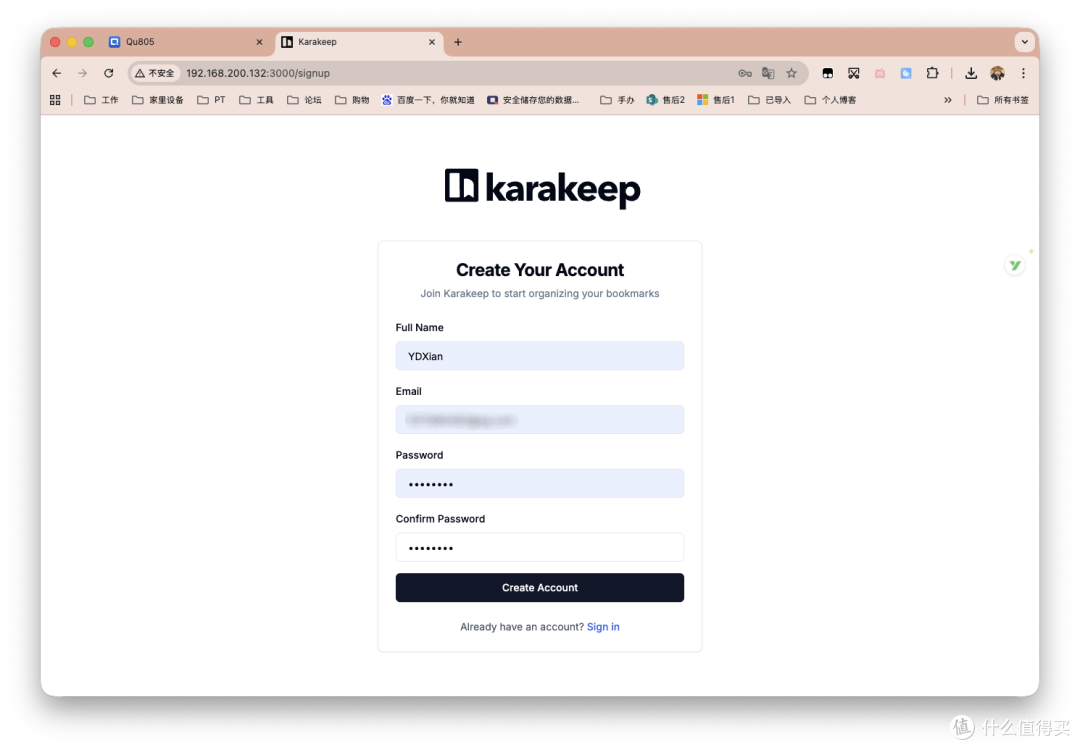Viewport: 1080px width, 750px height.
Task: Click the Password field
Action: click(x=539, y=483)
